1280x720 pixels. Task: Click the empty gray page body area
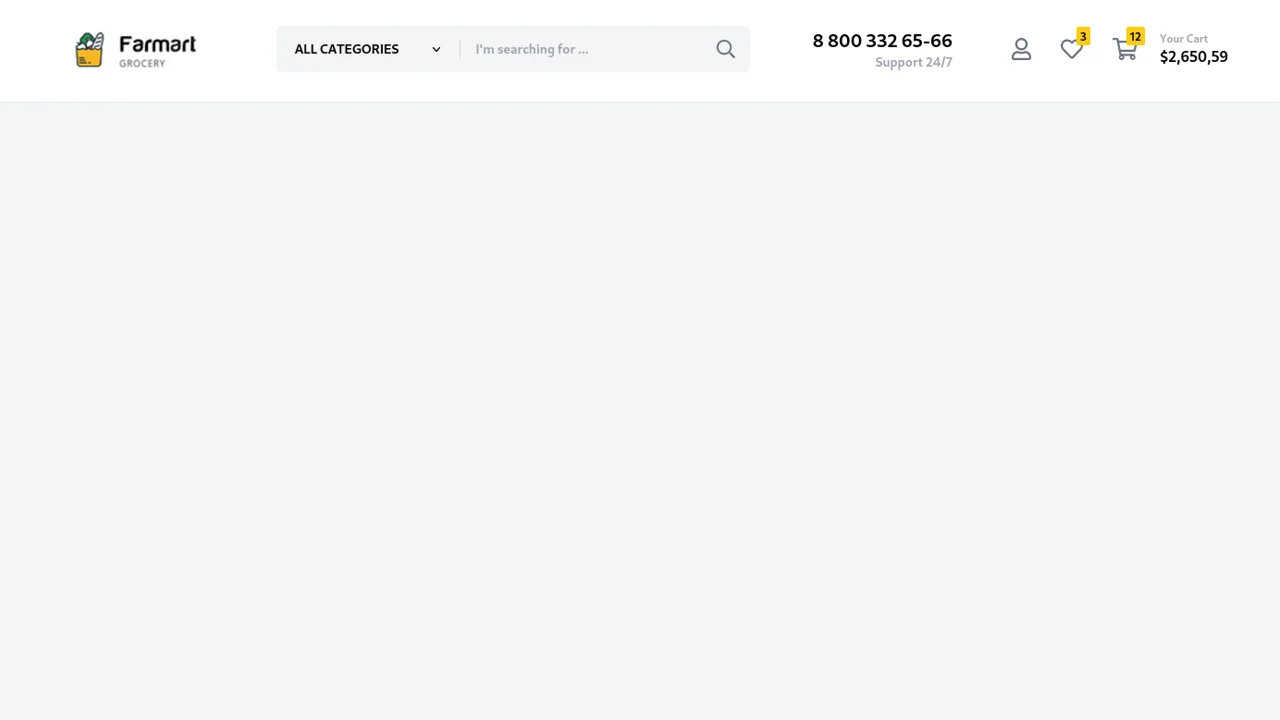[x=640, y=410]
